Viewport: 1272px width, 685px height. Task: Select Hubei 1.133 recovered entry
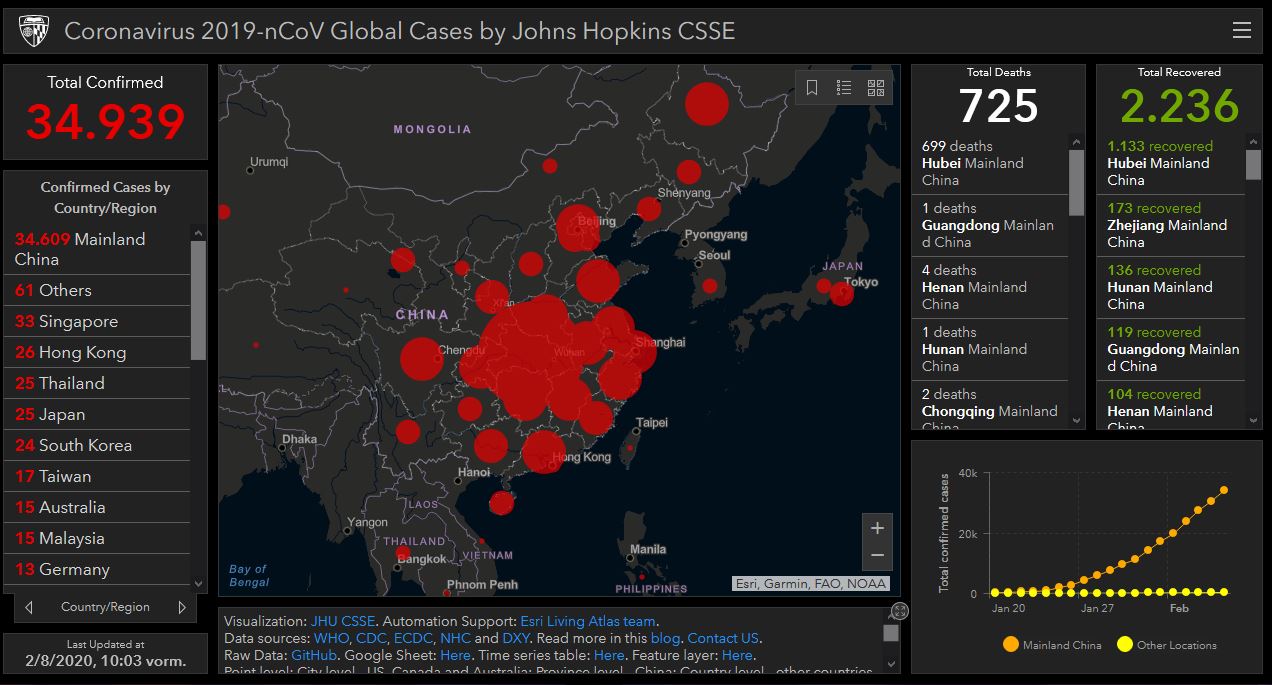1172,163
